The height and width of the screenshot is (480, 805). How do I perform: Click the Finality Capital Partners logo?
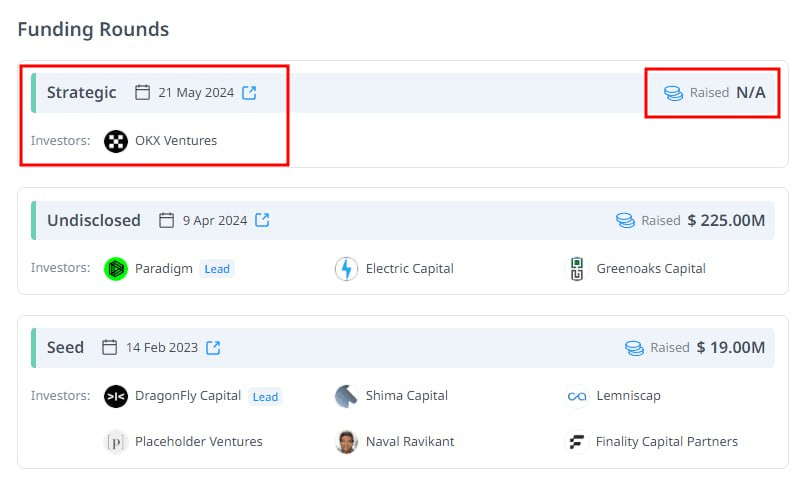(577, 442)
